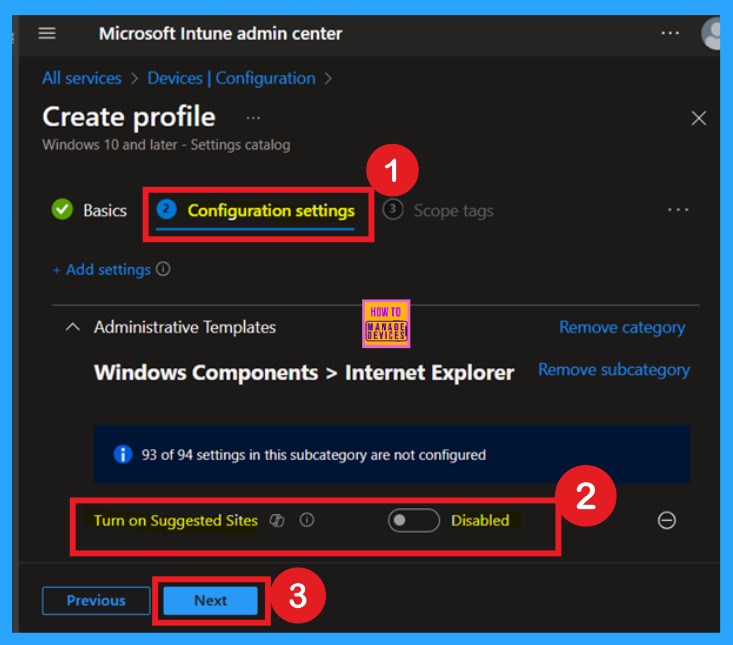Show info for Turn on Suggested Sites
Screen dimensions: 733x645
tap(307, 520)
